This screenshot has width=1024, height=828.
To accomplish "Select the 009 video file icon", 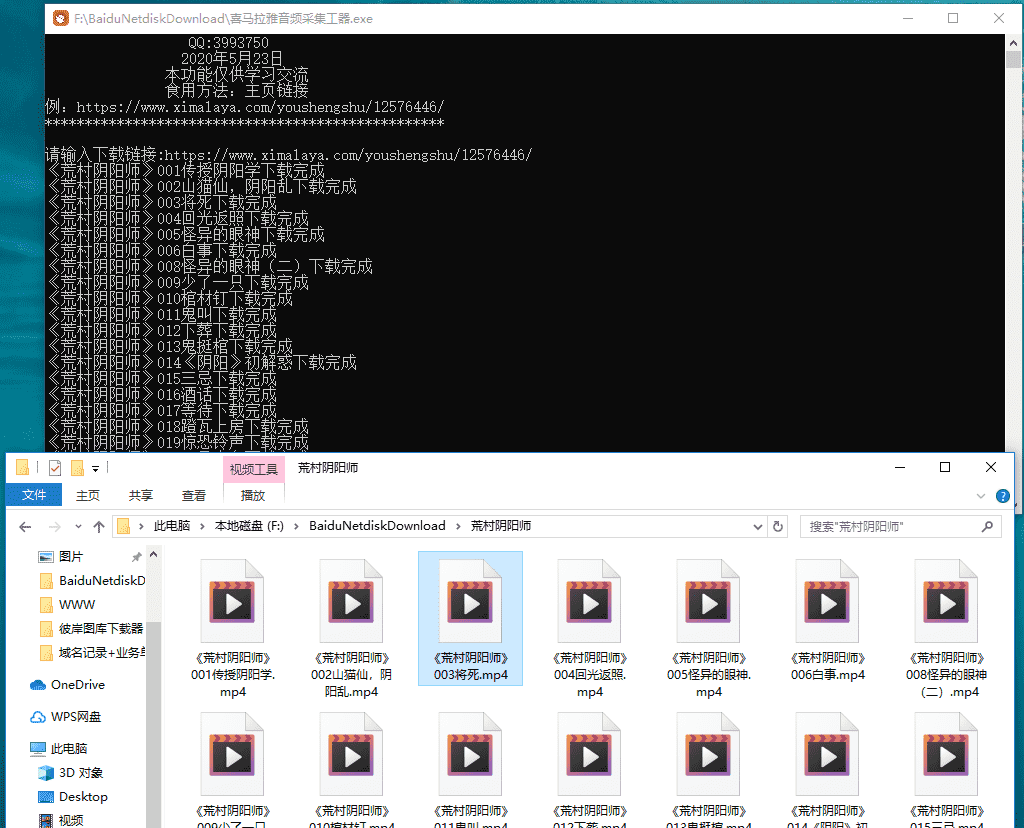I will click(x=232, y=755).
